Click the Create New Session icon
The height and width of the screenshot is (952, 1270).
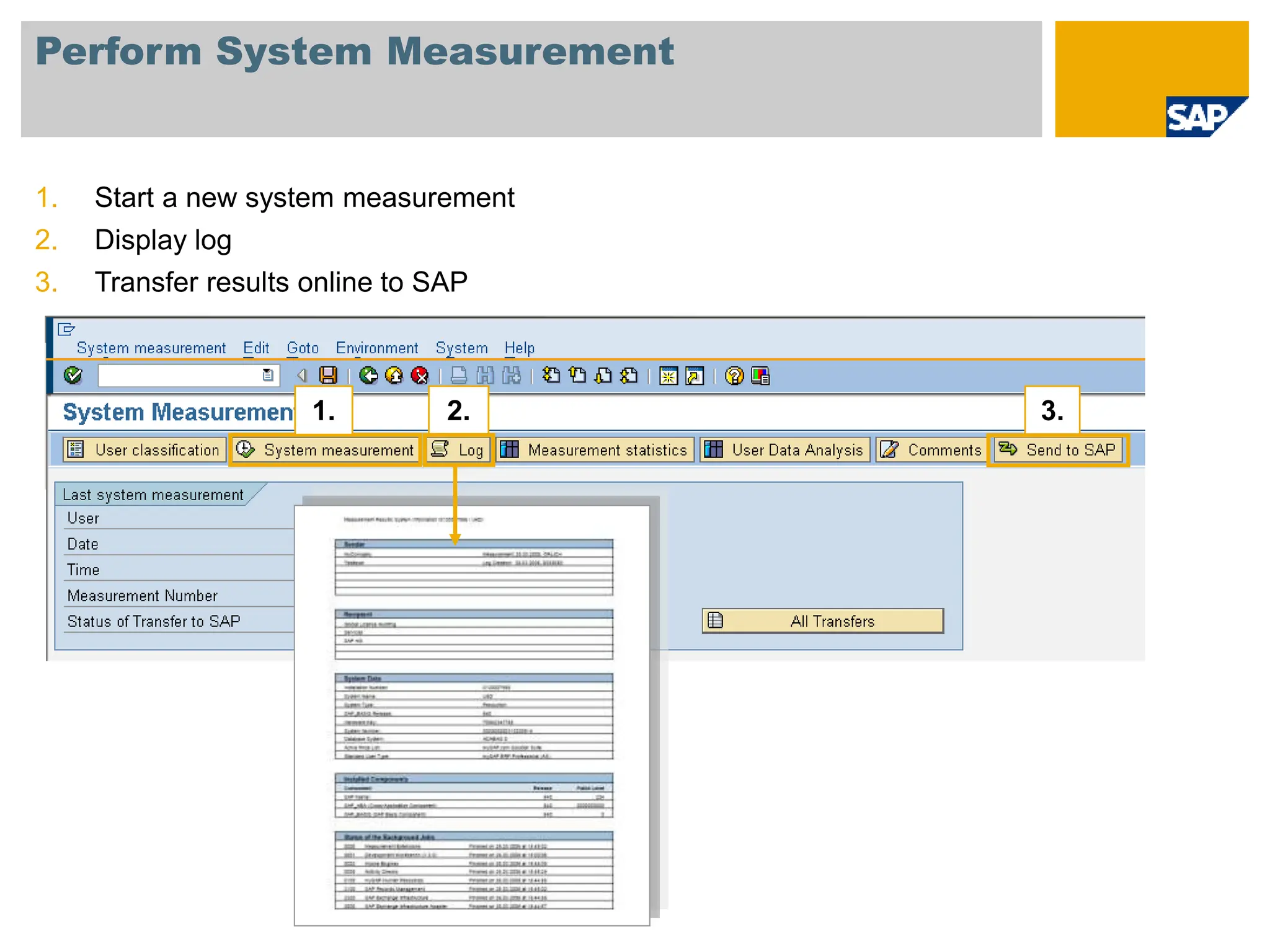pos(668,376)
